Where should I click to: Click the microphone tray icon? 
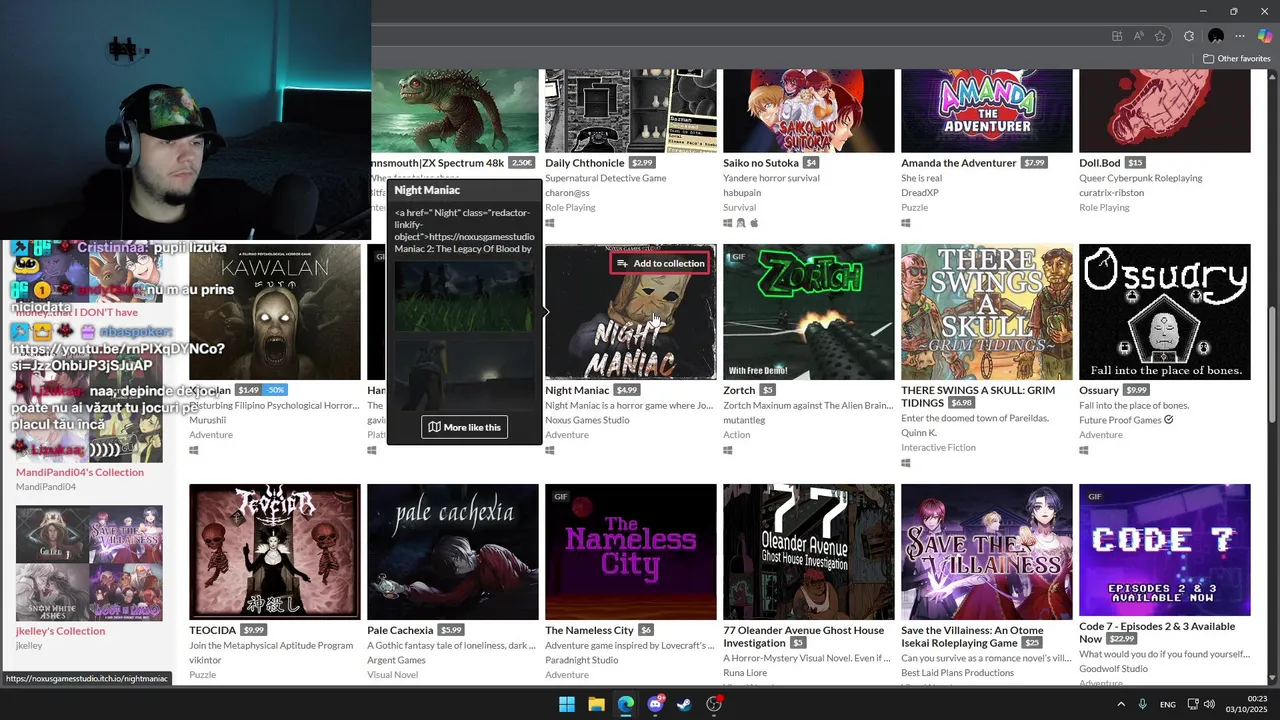point(1142,704)
